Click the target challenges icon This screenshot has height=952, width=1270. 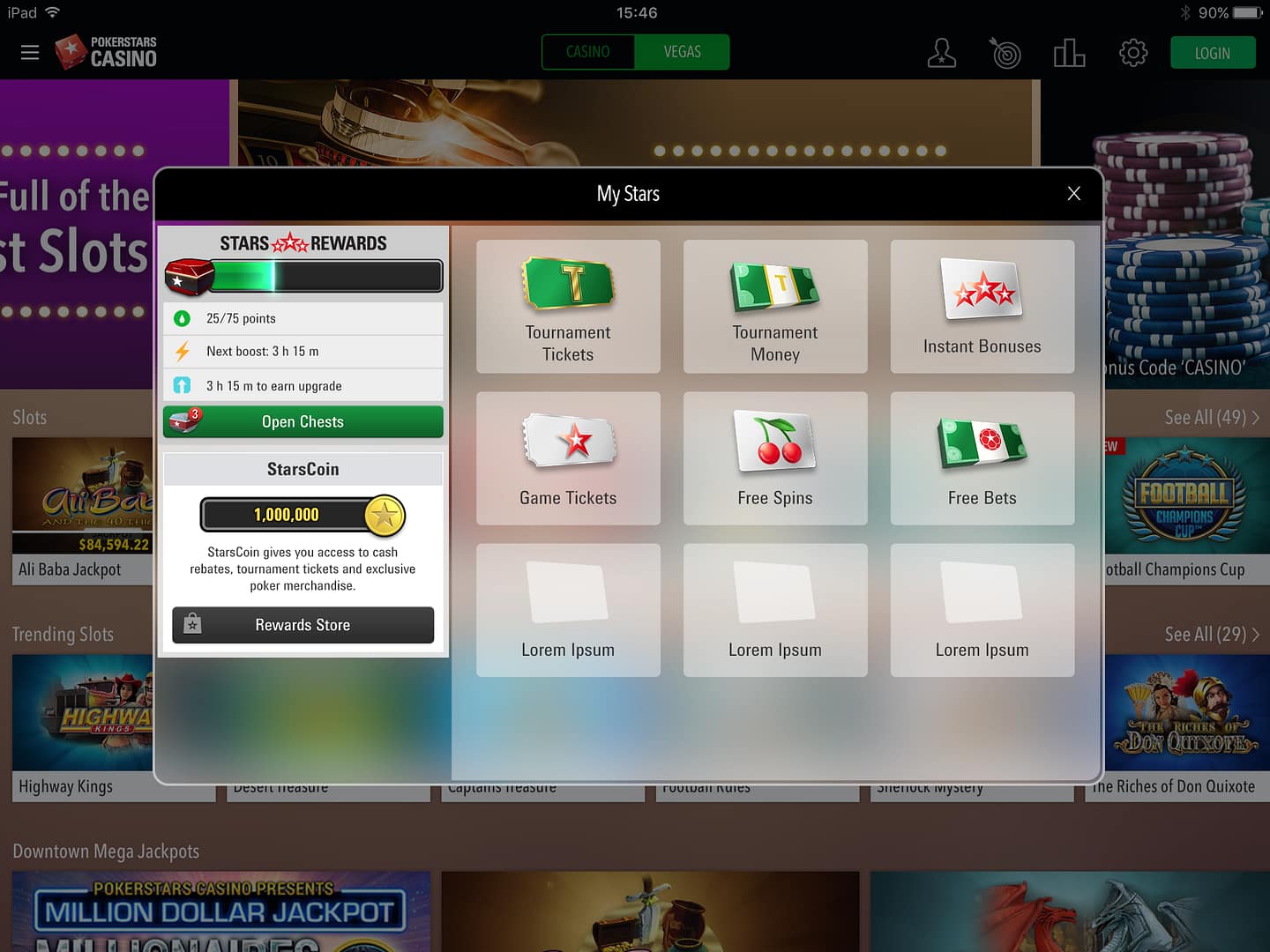[1005, 53]
